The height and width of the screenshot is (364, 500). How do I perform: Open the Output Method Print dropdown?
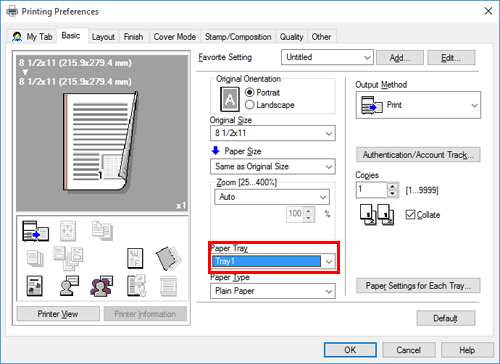[418, 105]
